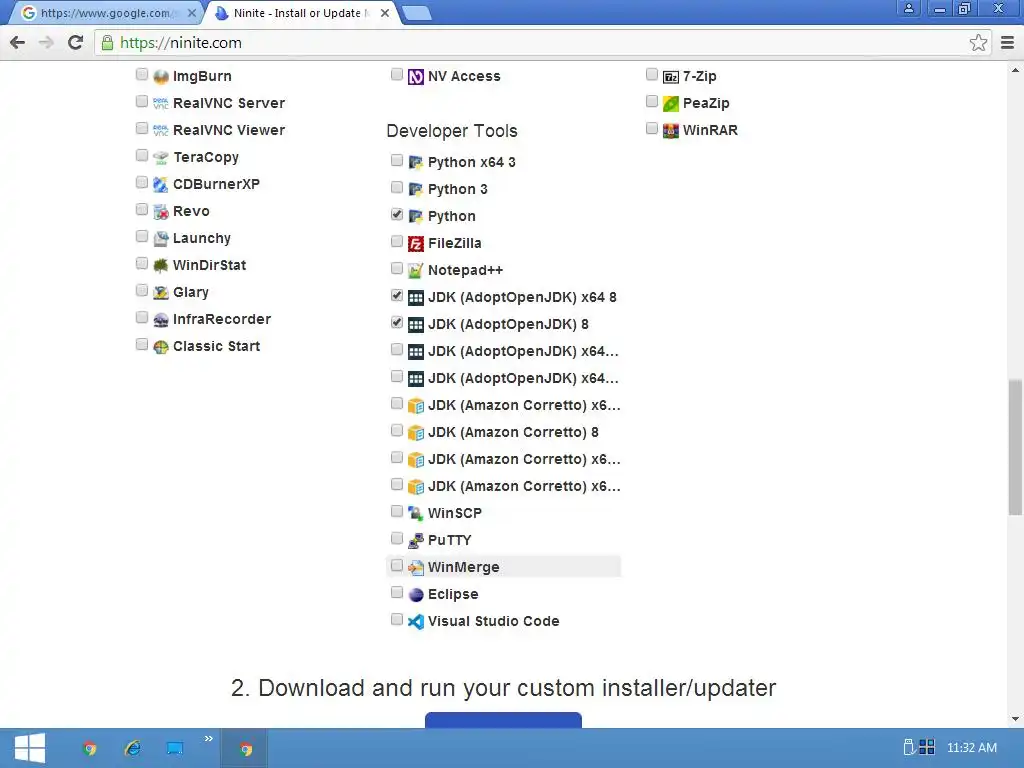Click the Chrome user profile button
This screenshot has width=1024, height=768.
908,8
